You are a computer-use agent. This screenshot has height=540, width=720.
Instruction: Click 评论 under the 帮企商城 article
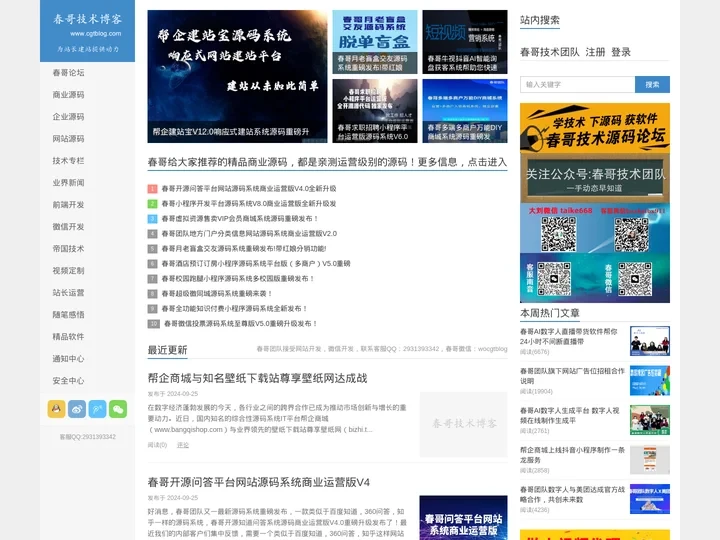pos(183,445)
